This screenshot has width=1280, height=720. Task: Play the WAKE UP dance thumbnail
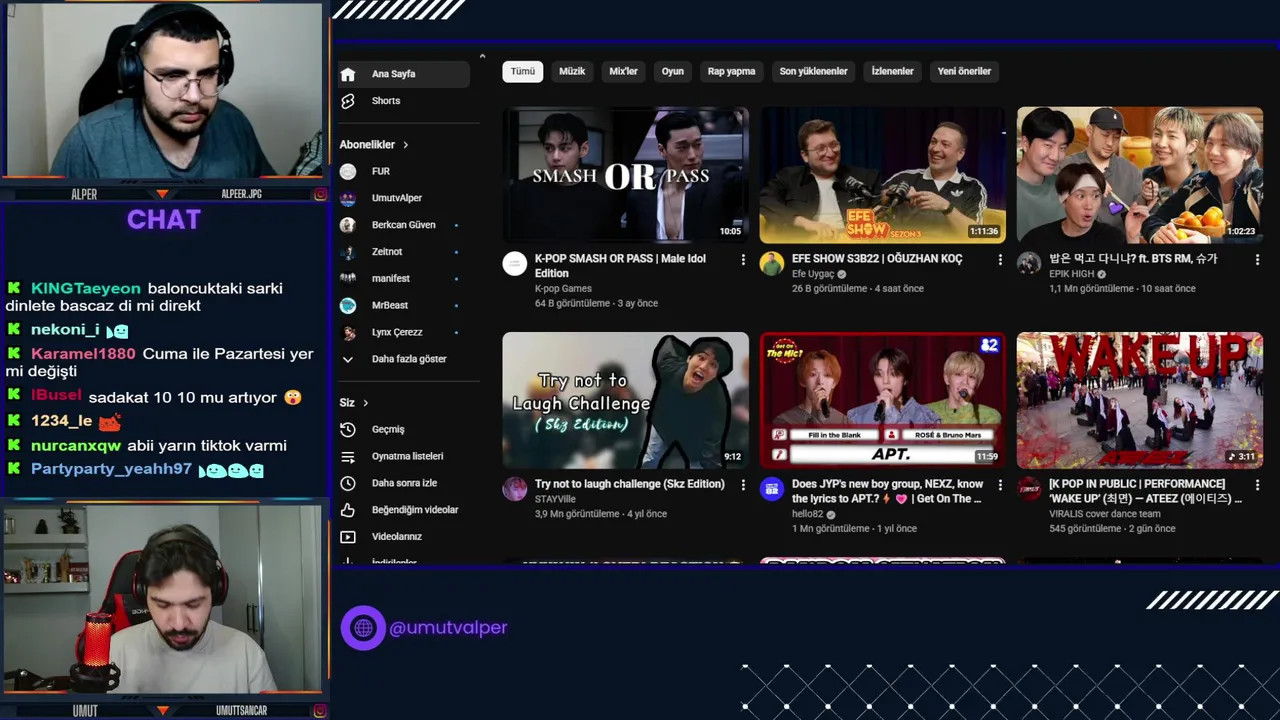[x=1140, y=400]
